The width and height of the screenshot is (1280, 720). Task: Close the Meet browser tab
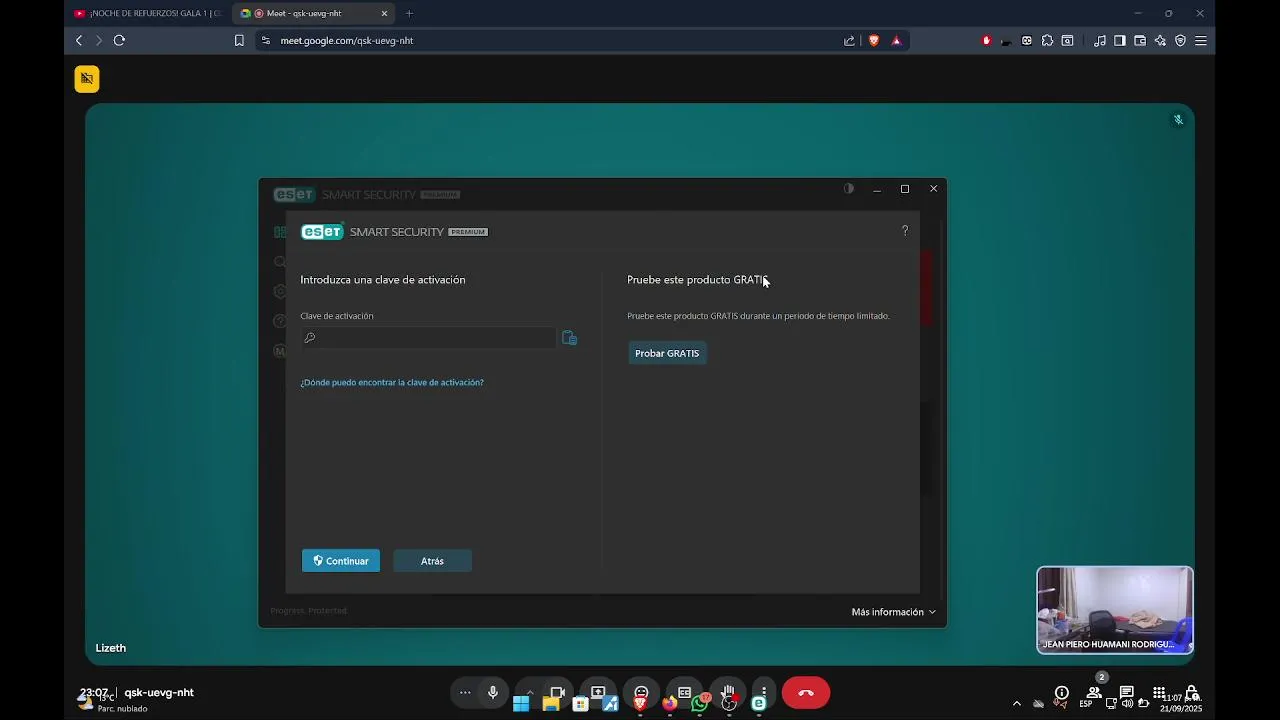(x=384, y=13)
